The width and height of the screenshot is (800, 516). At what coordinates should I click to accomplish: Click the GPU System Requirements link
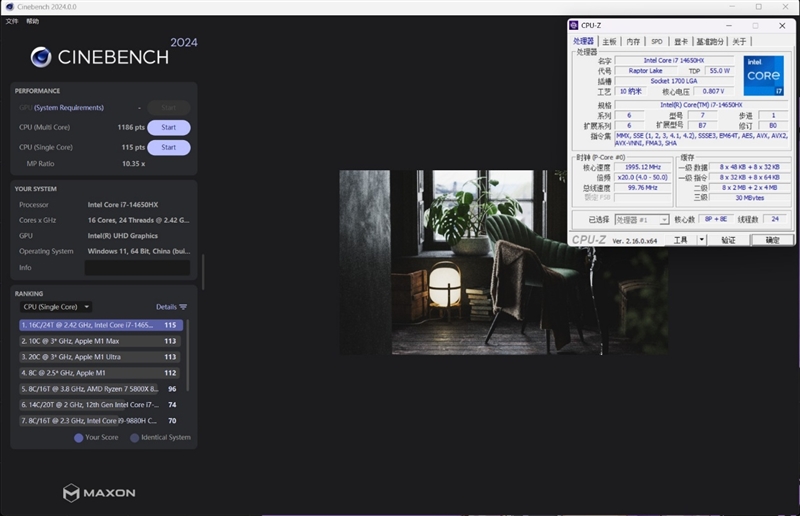[68, 107]
